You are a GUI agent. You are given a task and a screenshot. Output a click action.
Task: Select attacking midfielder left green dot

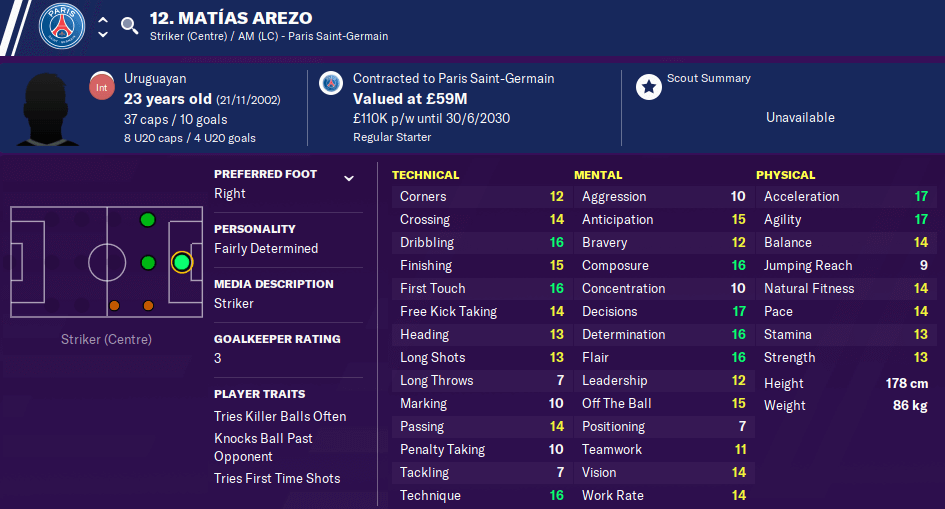click(x=148, y=220)
